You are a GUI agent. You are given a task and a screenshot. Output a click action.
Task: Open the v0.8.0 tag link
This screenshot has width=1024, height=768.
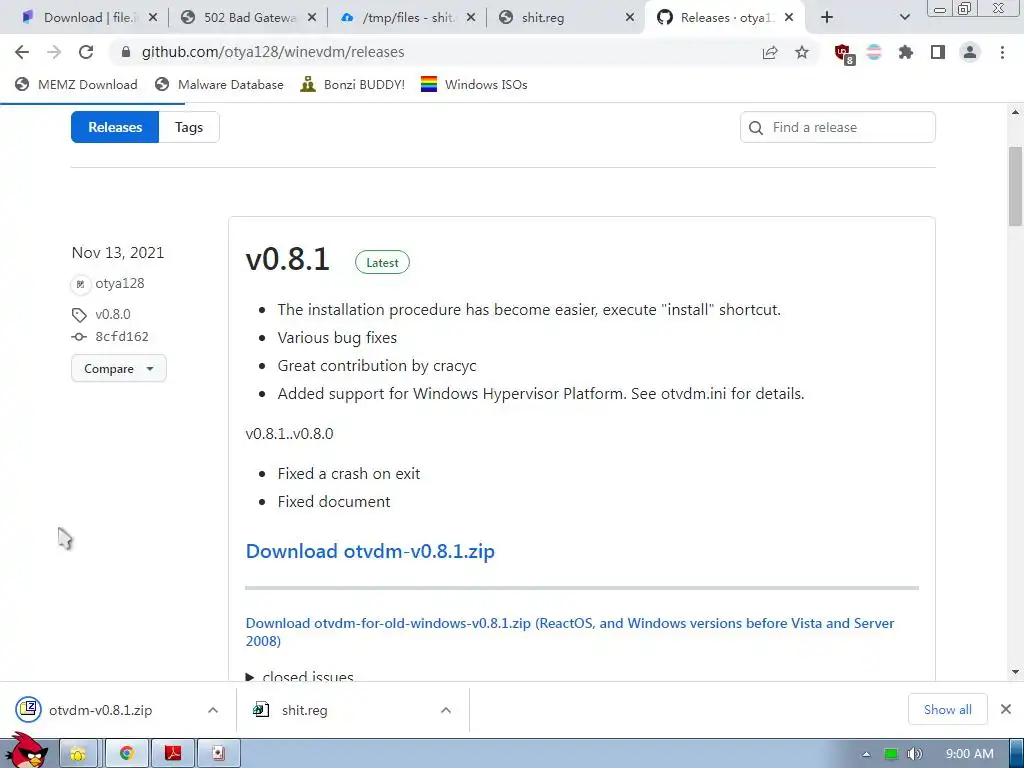(113, 314)
